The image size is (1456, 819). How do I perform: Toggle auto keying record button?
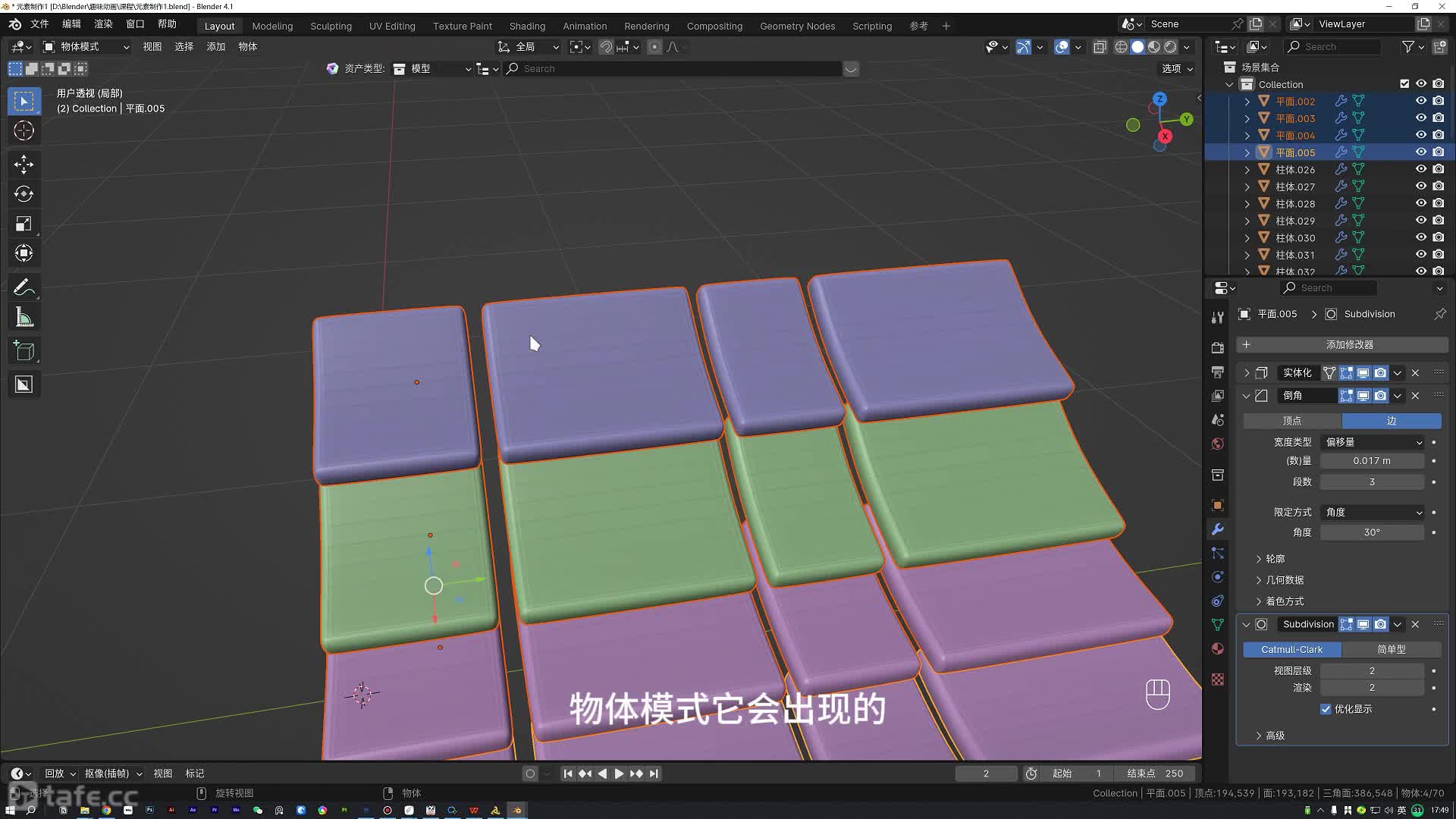pyautogui.click(x=530, y=773)
